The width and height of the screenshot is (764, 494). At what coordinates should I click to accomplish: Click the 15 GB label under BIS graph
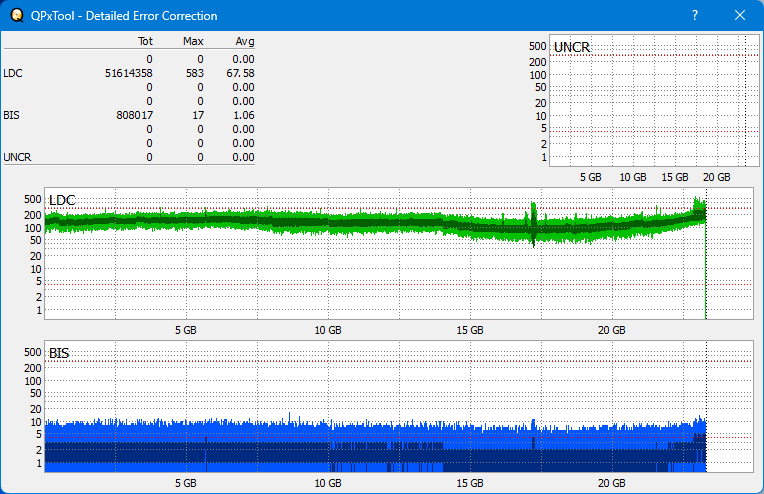click(x=470, y=483)
